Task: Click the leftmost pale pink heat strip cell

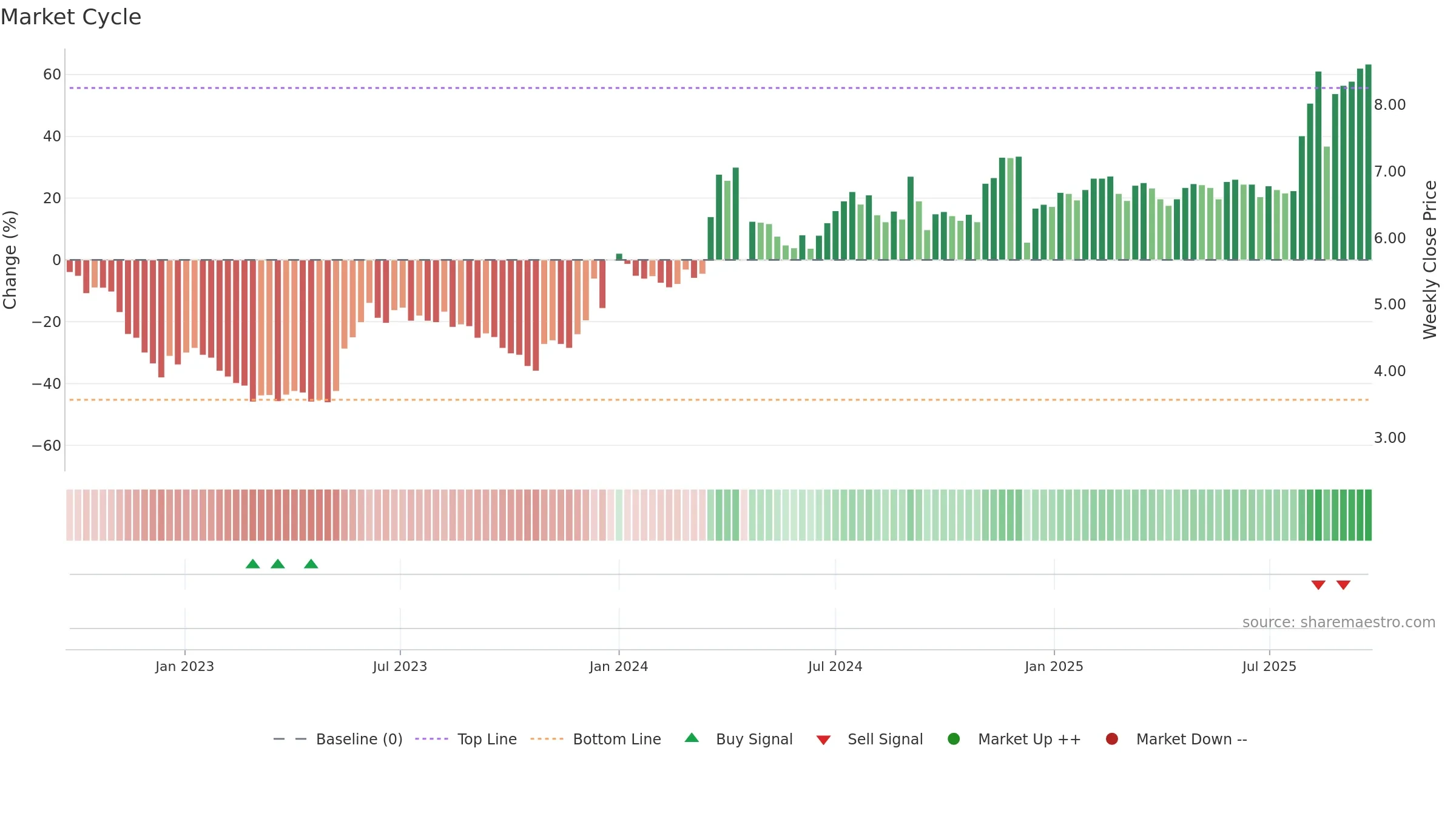Action: click(x=70, y=515)
